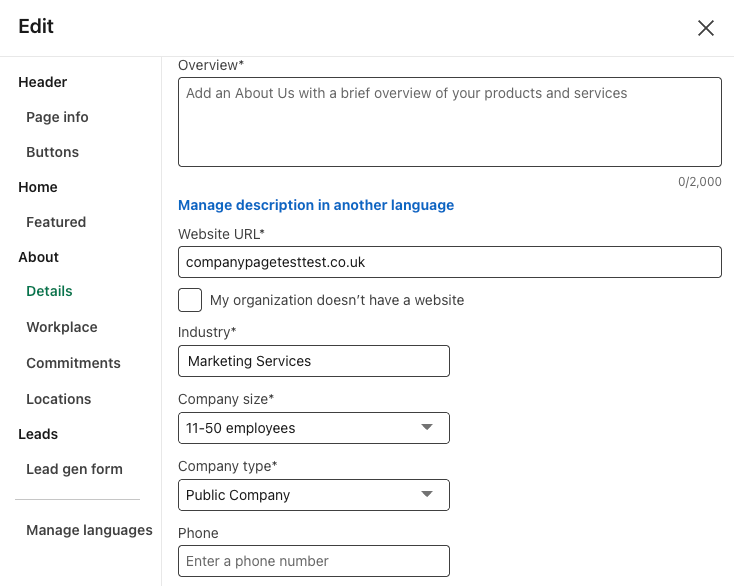Open the Company size dropdown
Image resolution: width=734 pixels, height=586 pixels.
point(314,428)
